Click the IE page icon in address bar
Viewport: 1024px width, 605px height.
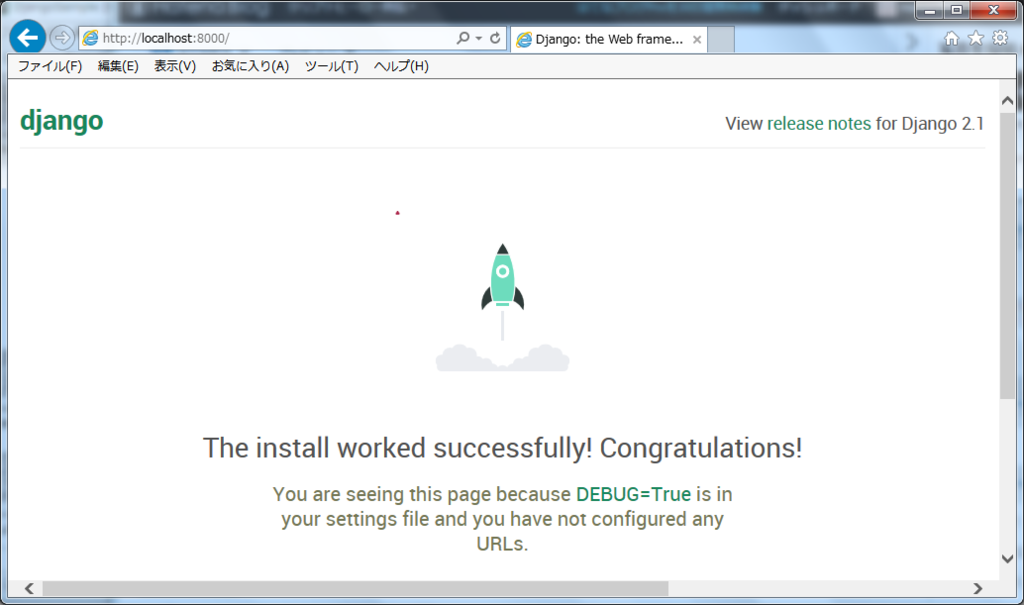(91, 38)
